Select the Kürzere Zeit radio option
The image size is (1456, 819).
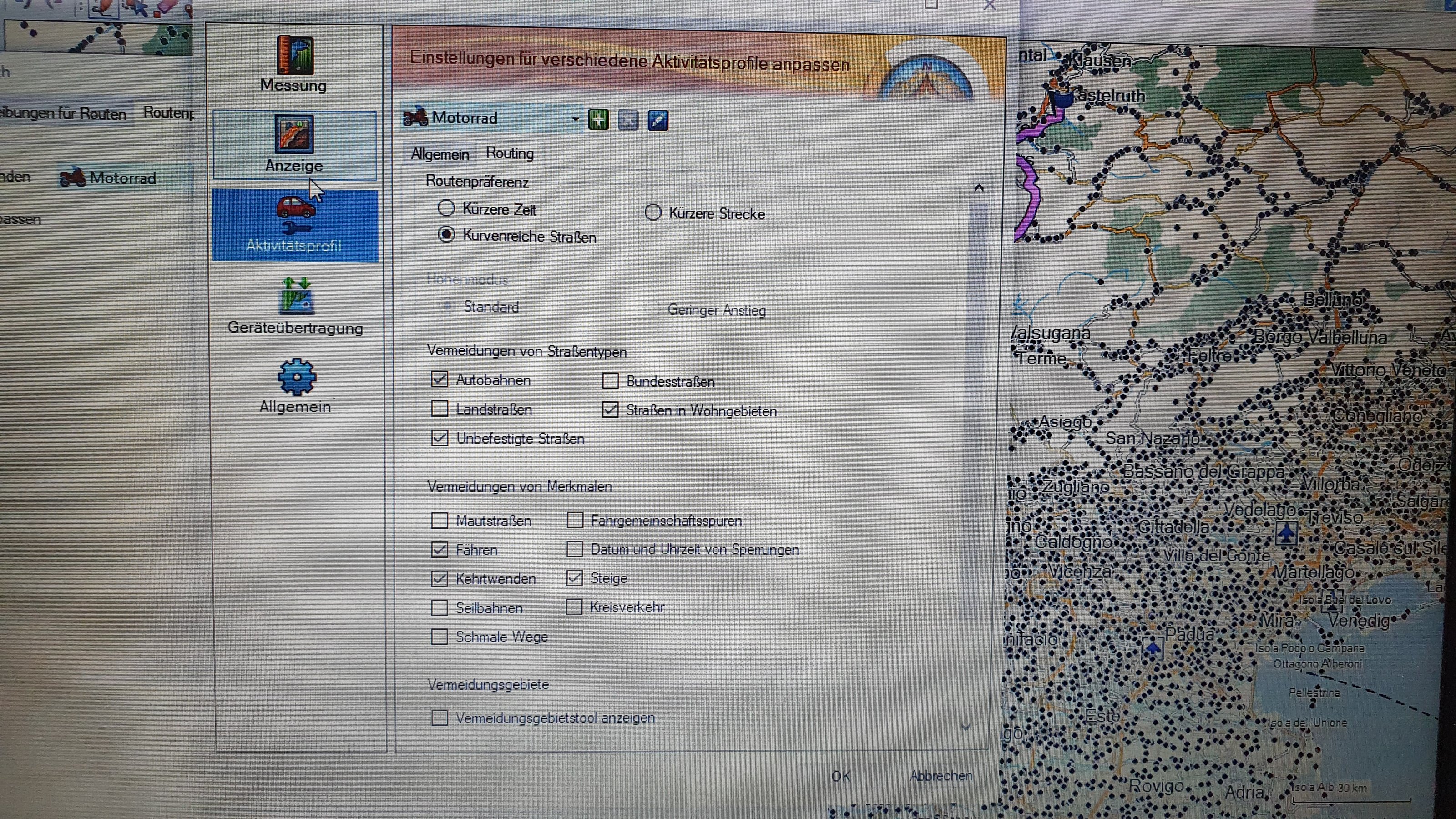446,208
